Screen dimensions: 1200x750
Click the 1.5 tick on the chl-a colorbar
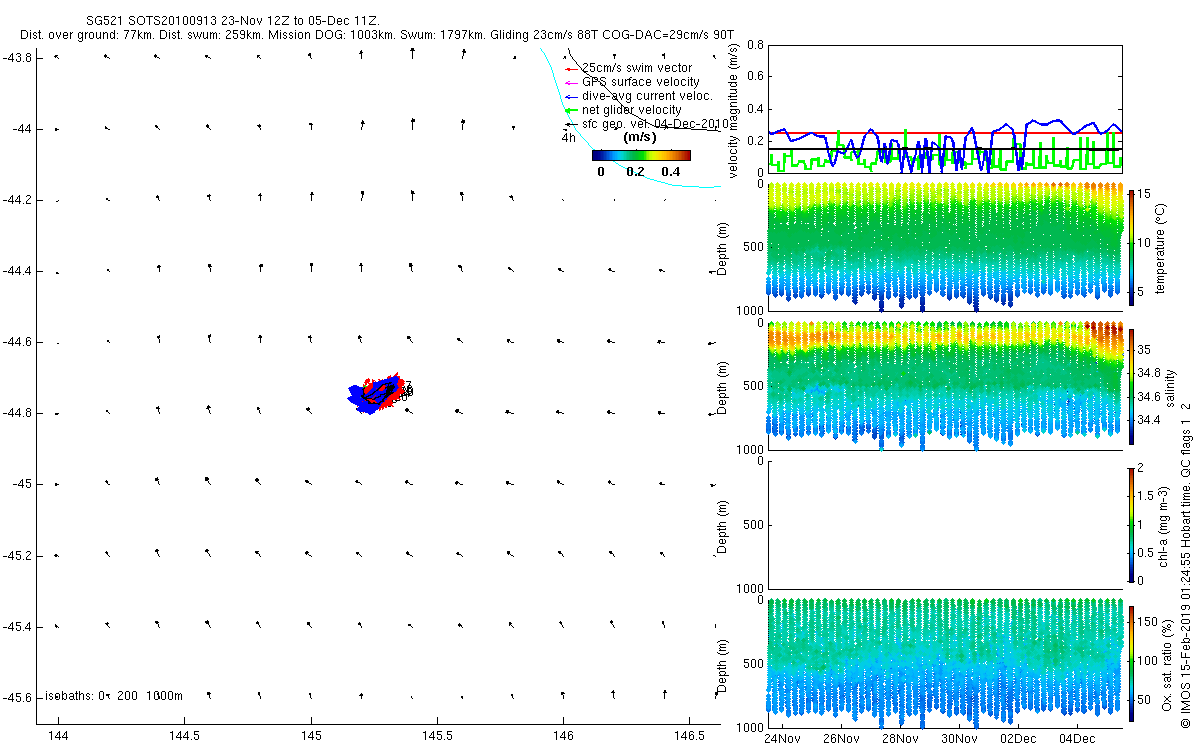coord(1148,496)
